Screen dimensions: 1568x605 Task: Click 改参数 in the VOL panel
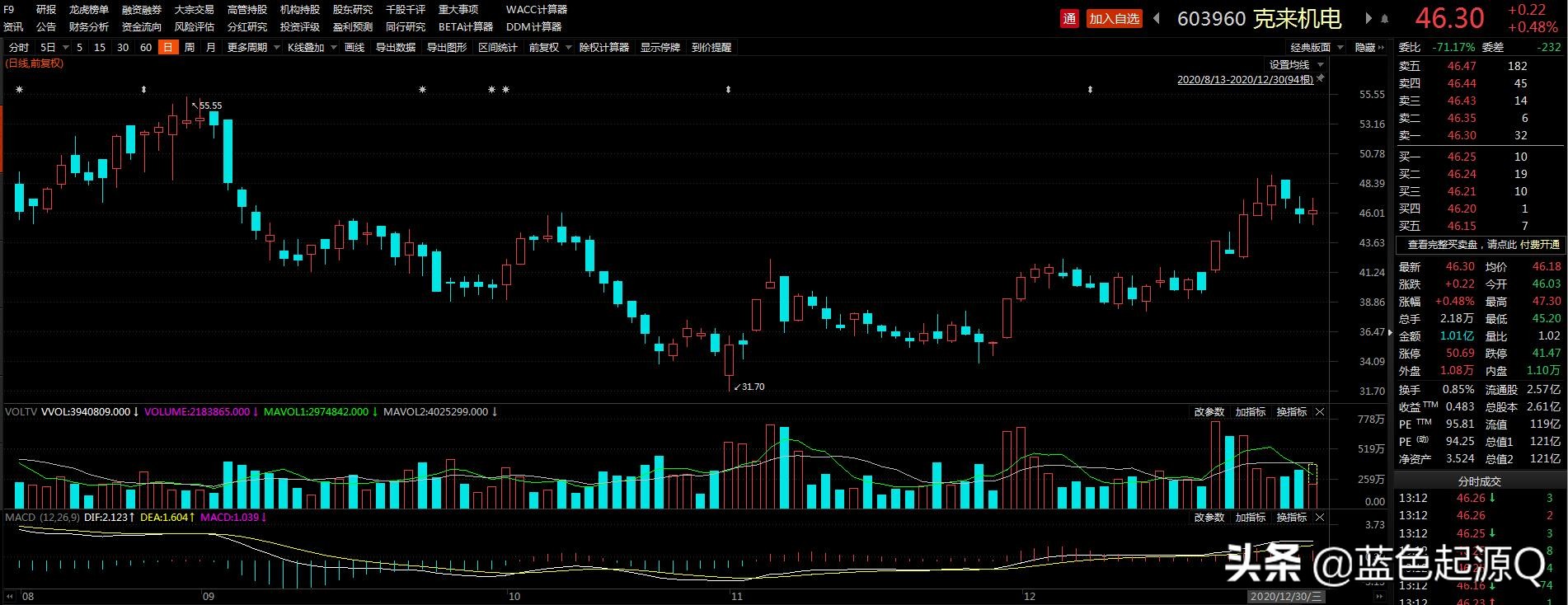coord(1209,412)
